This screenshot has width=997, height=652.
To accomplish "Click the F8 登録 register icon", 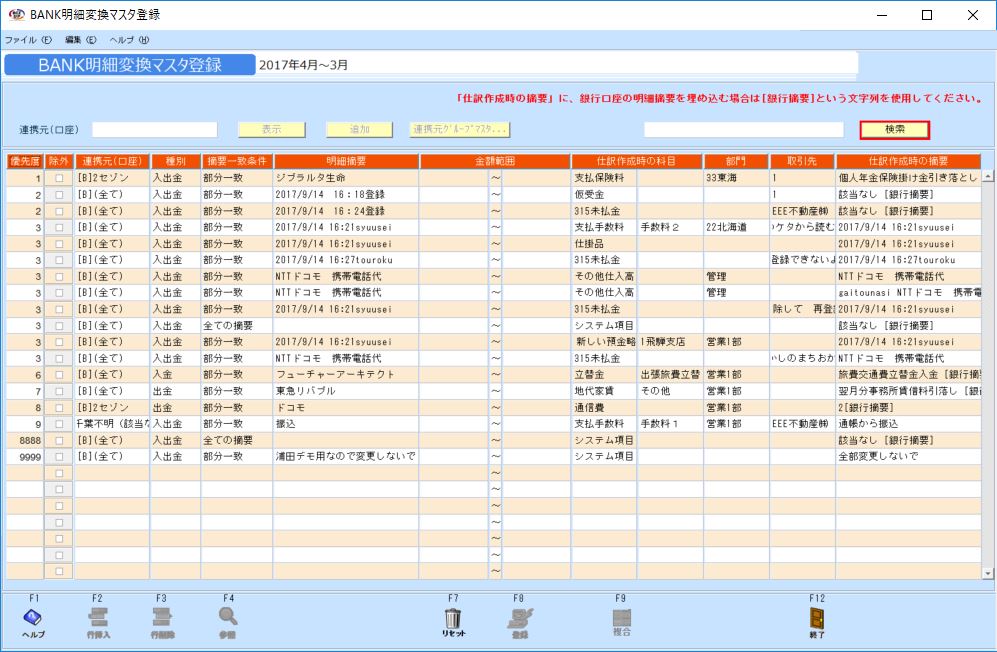I will 518,619.
